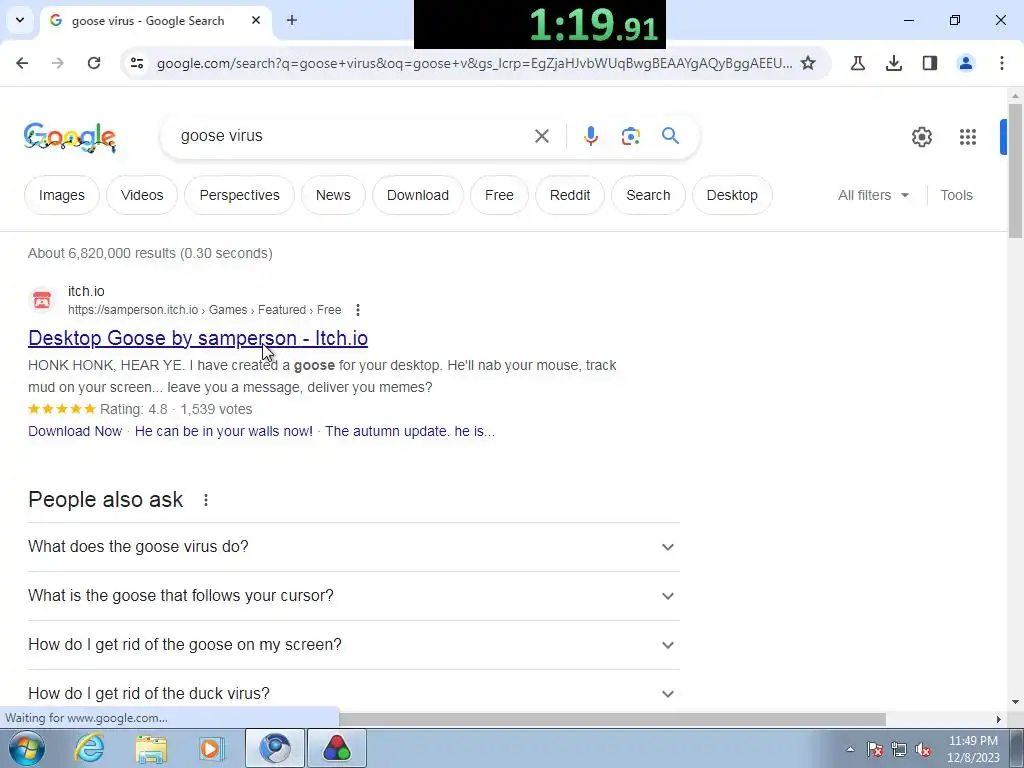Click the Download Now sitelink
Image resolution: width=1024 pixels, height=768 pixels.
pyautogui.click(x=75, y=431)
